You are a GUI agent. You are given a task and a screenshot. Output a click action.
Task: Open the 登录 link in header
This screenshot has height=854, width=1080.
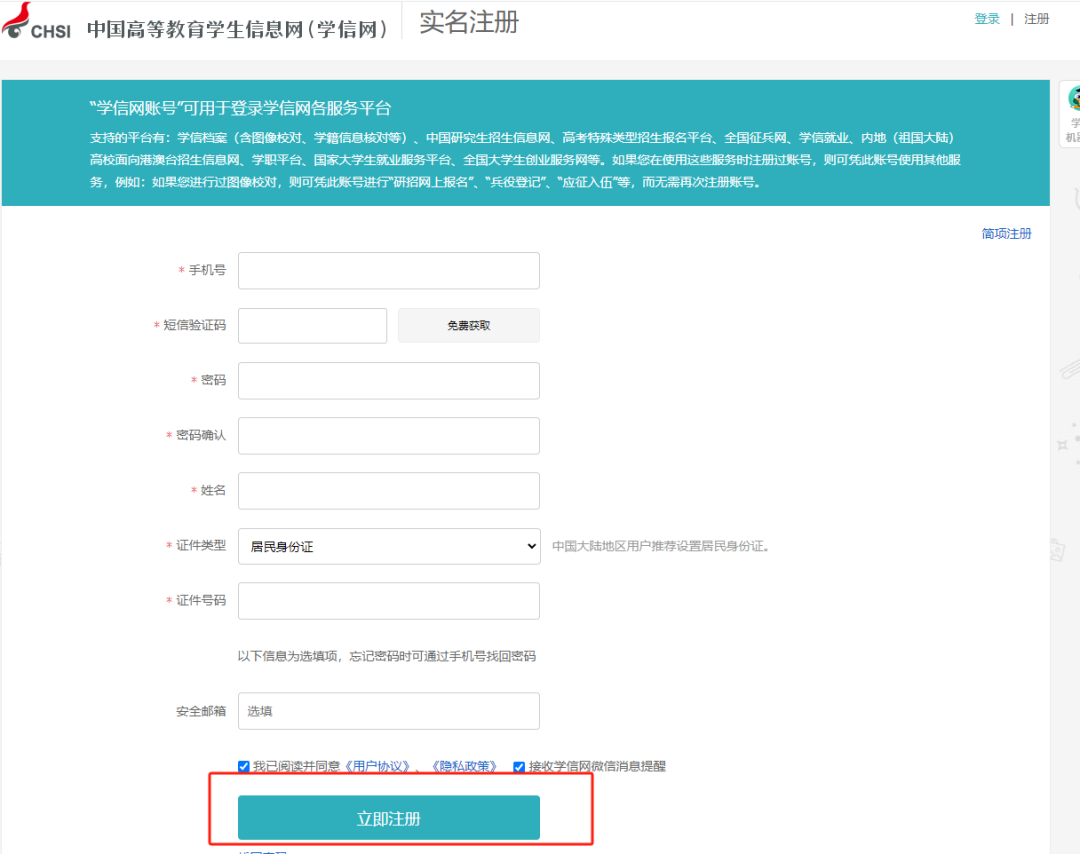pos(986,19)
